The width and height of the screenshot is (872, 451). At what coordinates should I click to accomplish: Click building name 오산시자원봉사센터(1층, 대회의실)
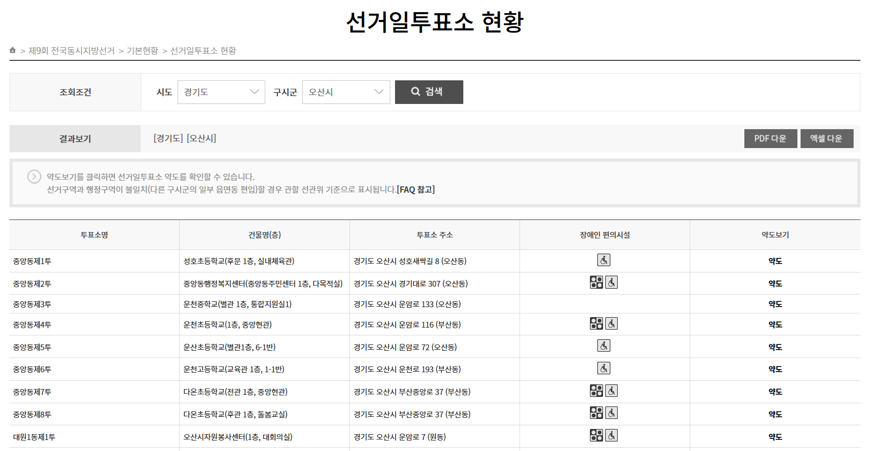pyautogui.click(x=238, y=437)
